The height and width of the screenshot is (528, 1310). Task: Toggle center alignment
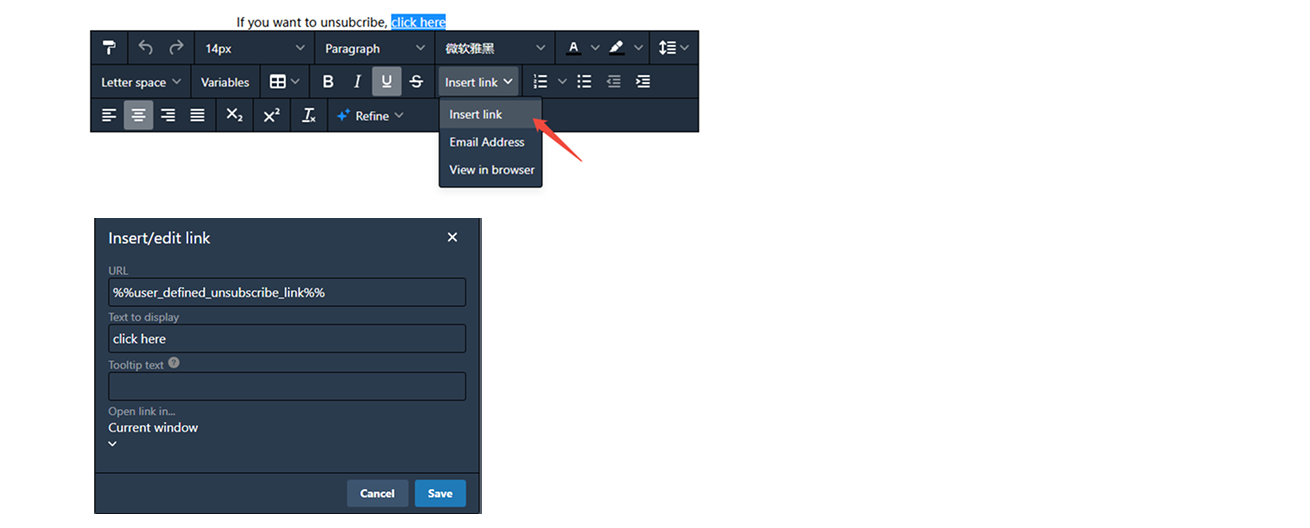(x=138, y=116)
